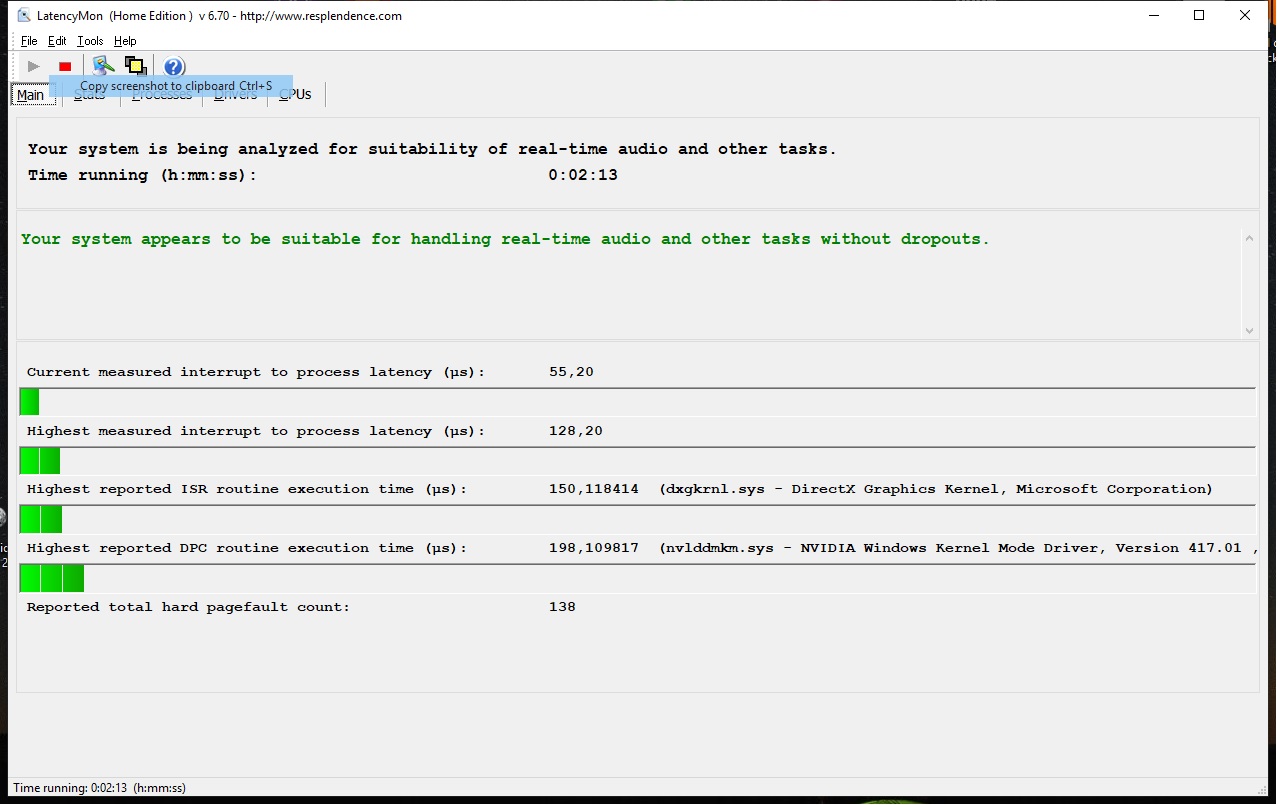Switch to the CPUs tab
This screenshot has height=805, width=1277.
(x=296, y=94)
